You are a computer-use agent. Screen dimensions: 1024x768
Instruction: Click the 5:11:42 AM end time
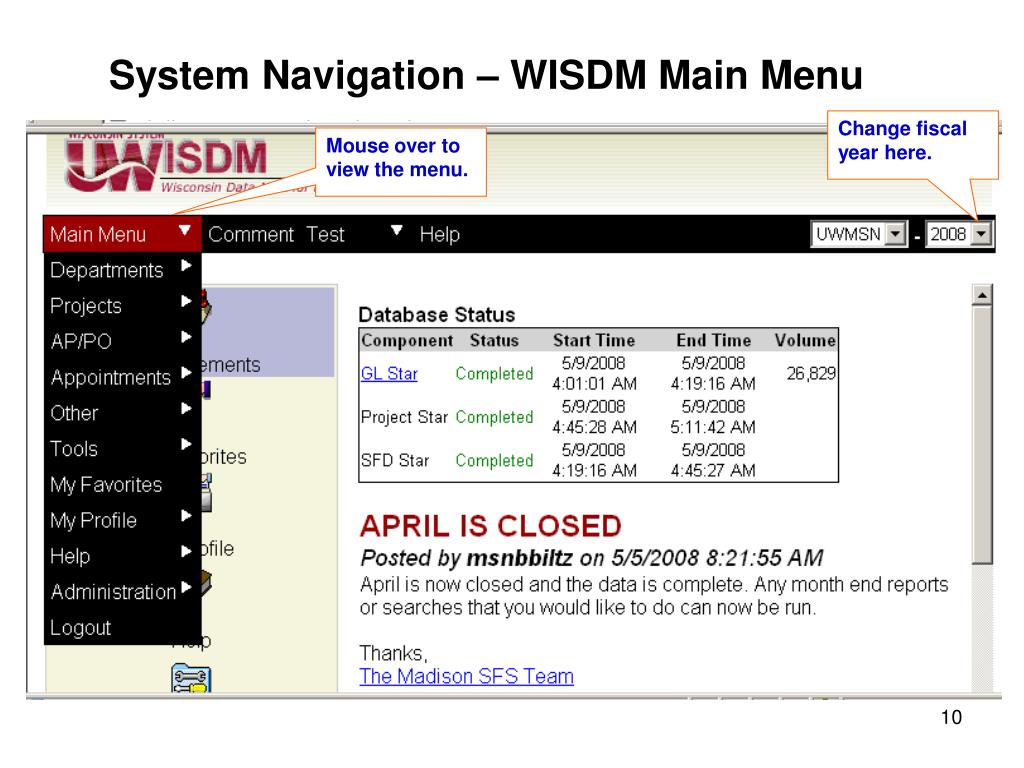tap(713, 427)
